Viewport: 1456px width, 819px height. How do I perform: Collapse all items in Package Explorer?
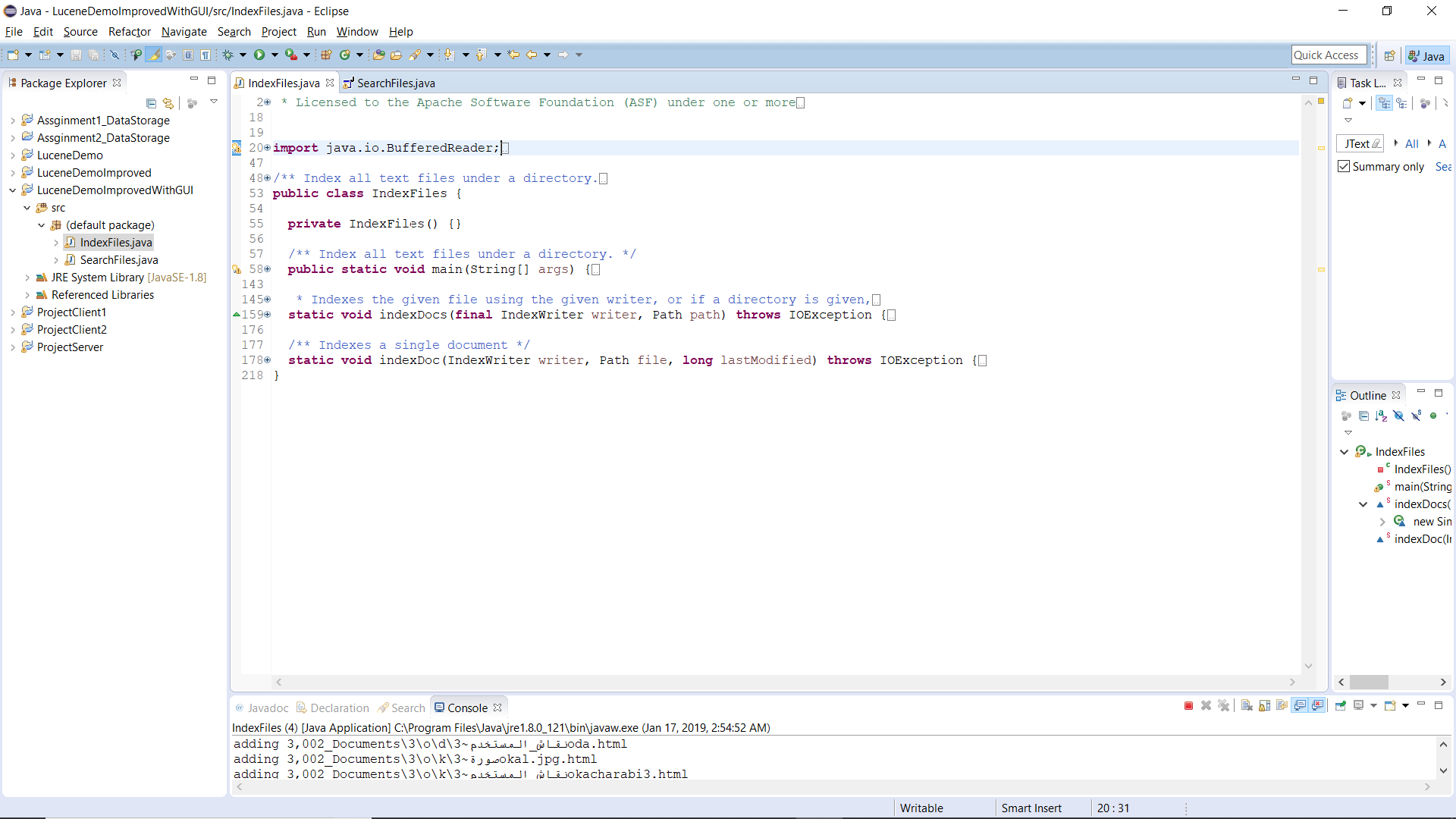pyautogui.click(x=151, y=104)
